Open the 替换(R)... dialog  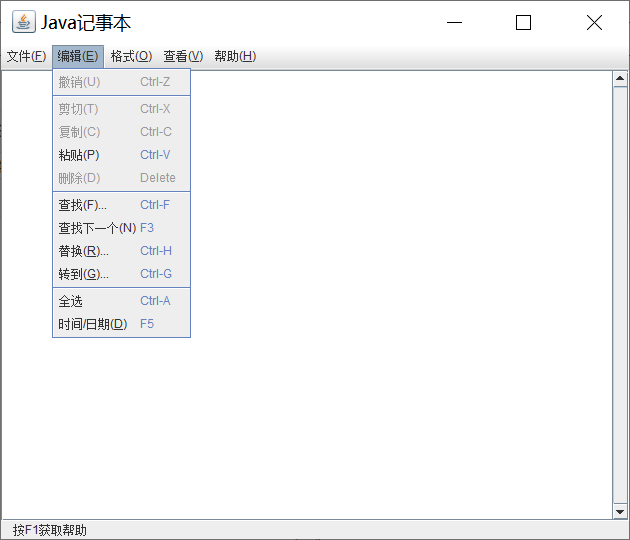pos(121,251)
